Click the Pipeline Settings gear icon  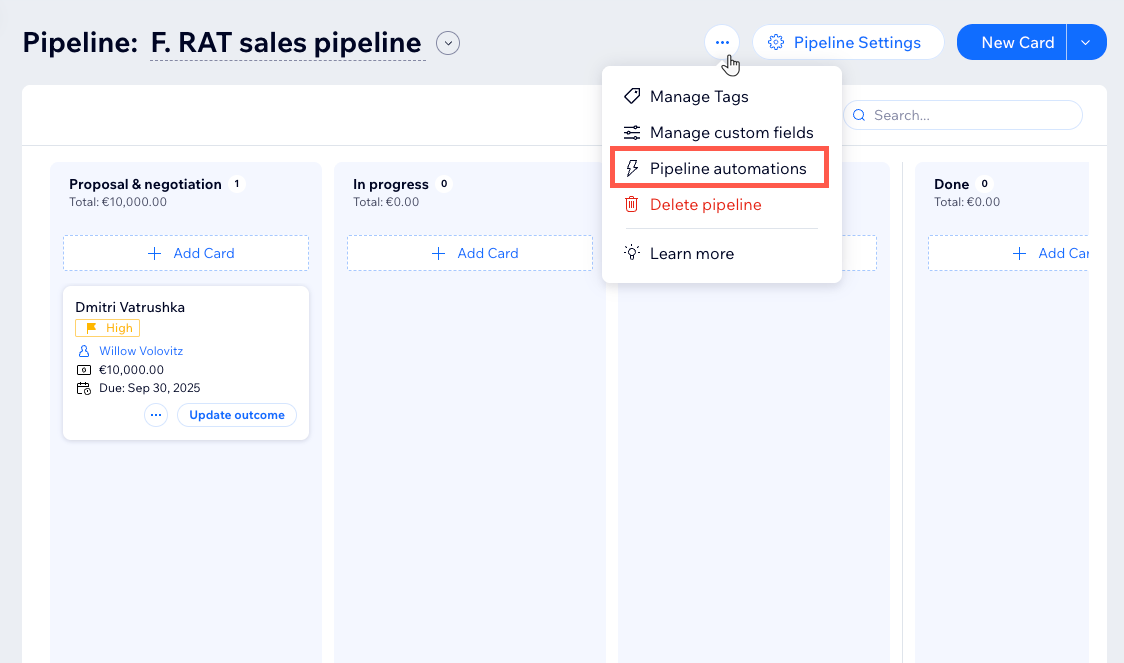[776, 42]
